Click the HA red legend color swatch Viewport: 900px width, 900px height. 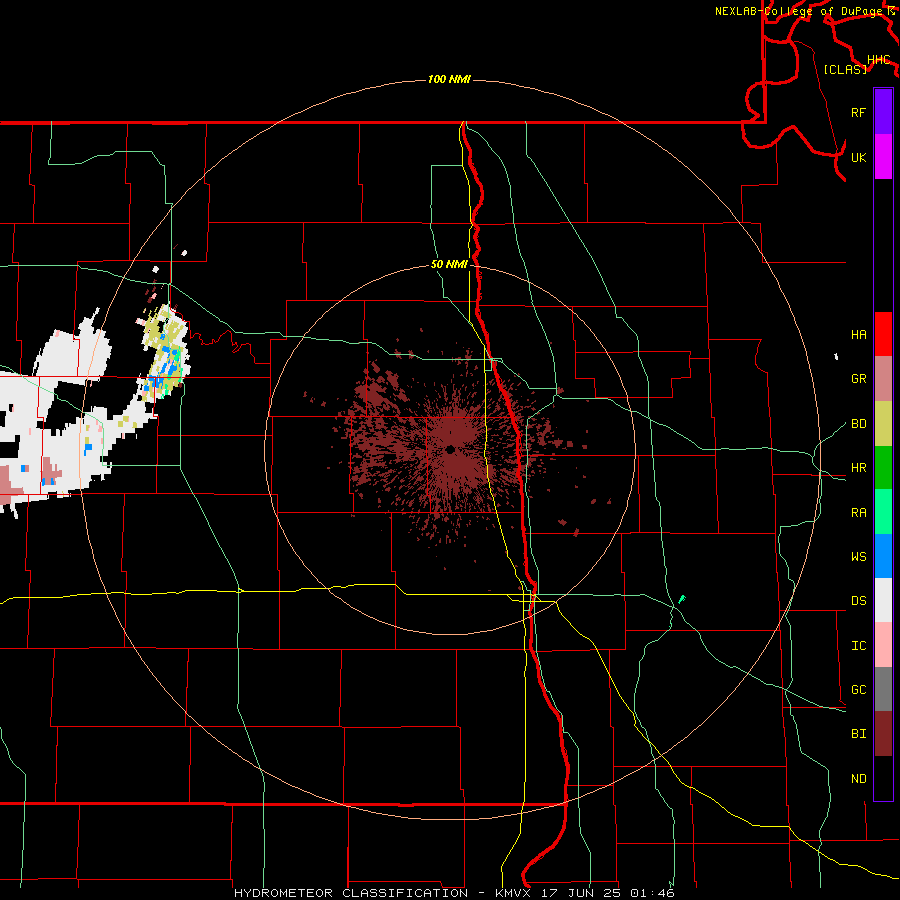pyautogui.click(x=883, y=334)
